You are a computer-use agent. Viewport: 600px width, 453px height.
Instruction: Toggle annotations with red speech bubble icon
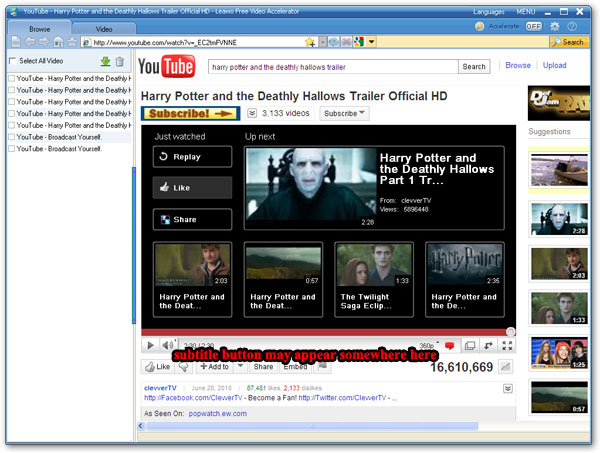click(x=449, y=346)
